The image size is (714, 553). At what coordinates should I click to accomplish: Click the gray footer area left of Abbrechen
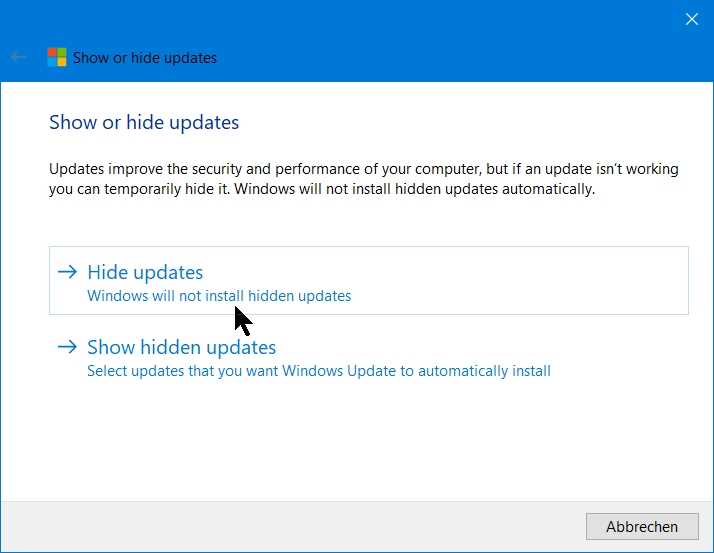tap(300, 526)
